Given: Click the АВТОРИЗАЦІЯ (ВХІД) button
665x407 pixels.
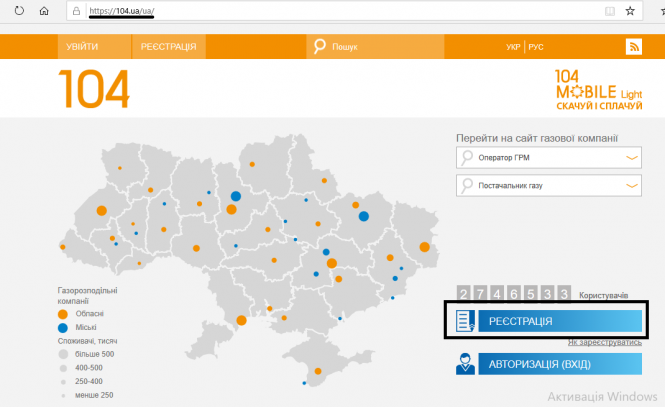Looking at the screenshot, I should point(560,364).
